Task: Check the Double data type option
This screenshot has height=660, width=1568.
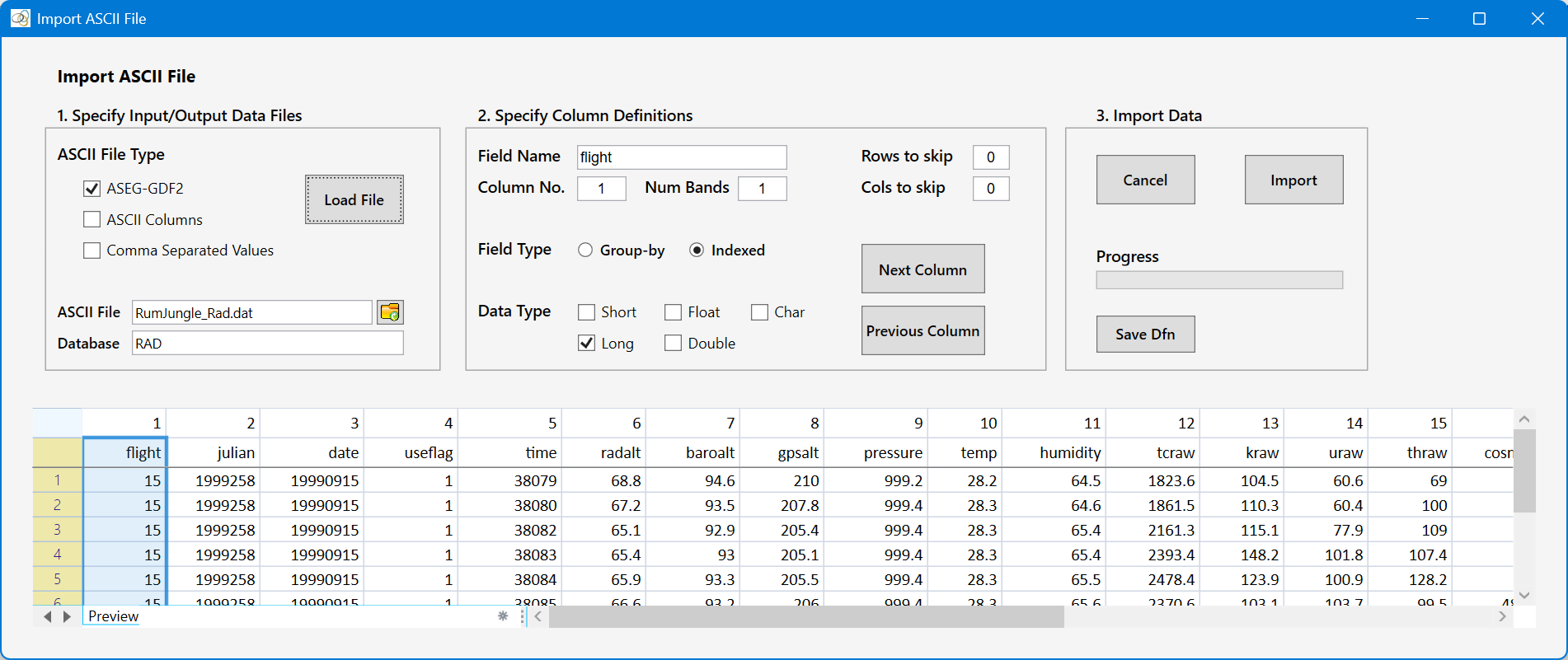Action: coord(674,343)
